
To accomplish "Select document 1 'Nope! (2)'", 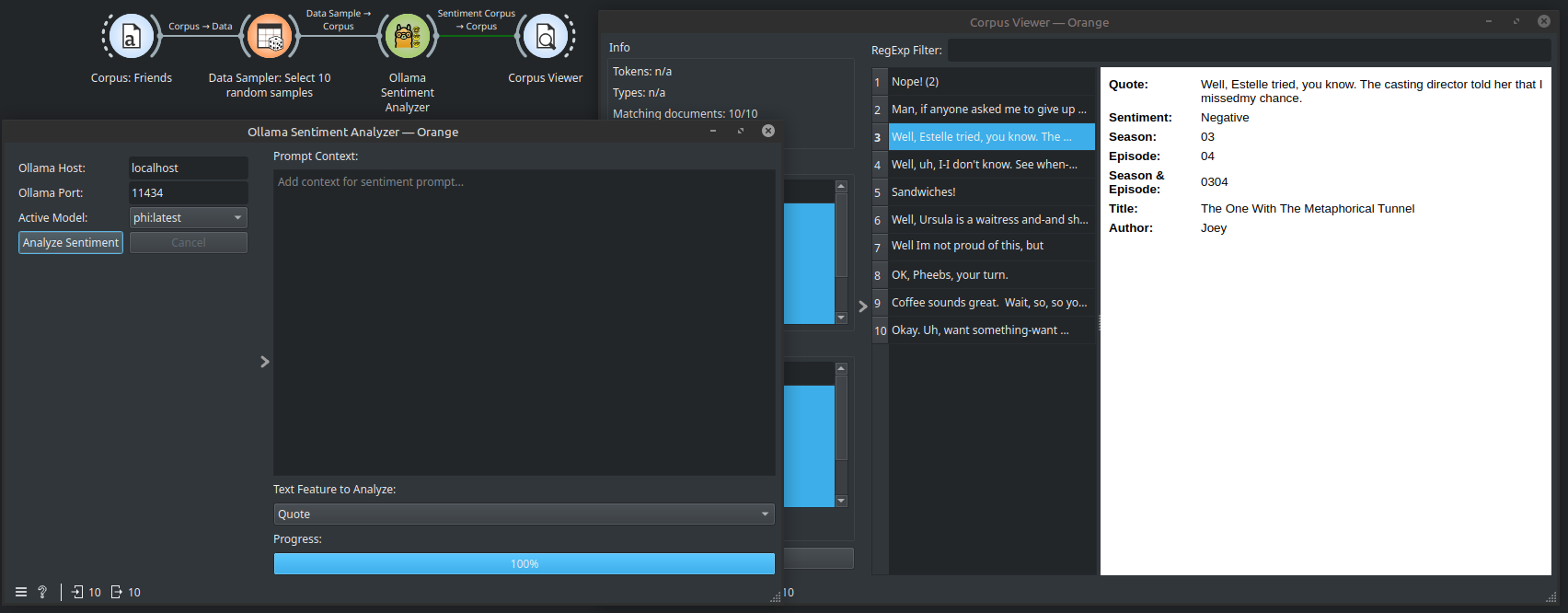I will coord(992,82).
